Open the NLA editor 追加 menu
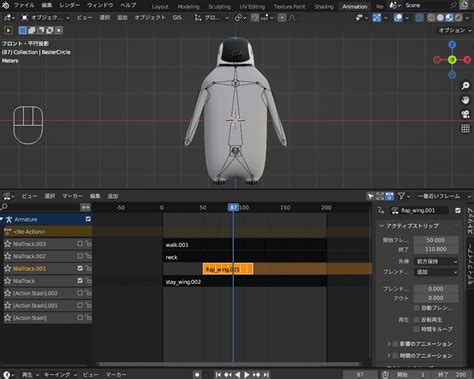 (x=113, y=196)
